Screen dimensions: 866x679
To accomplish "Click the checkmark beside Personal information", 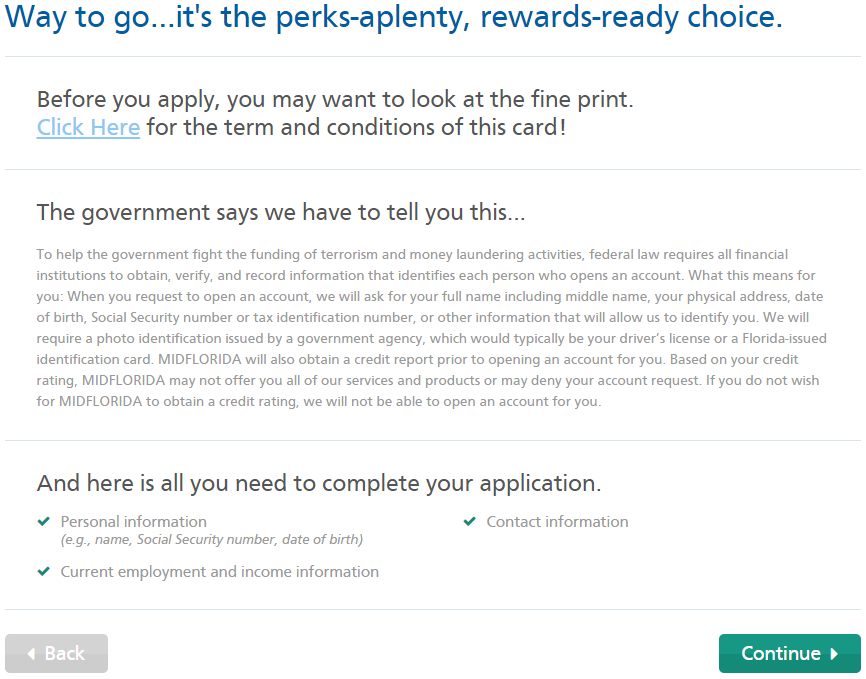I will coord(44,521).
